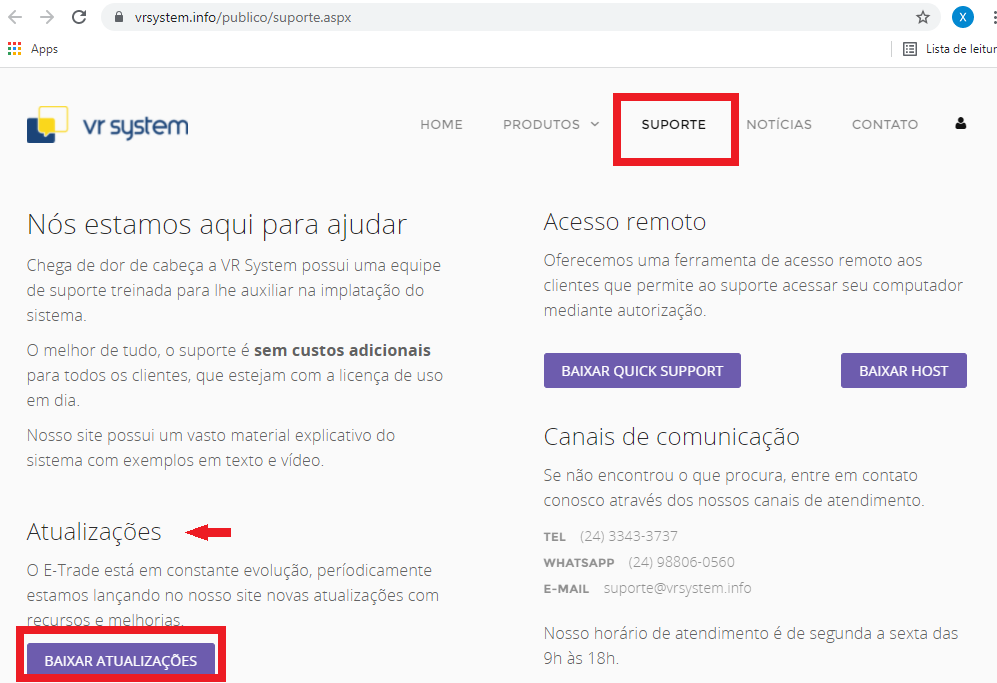997x683 pixels.
Task: Click the E-MAIL label
Action: click(566, 589)
